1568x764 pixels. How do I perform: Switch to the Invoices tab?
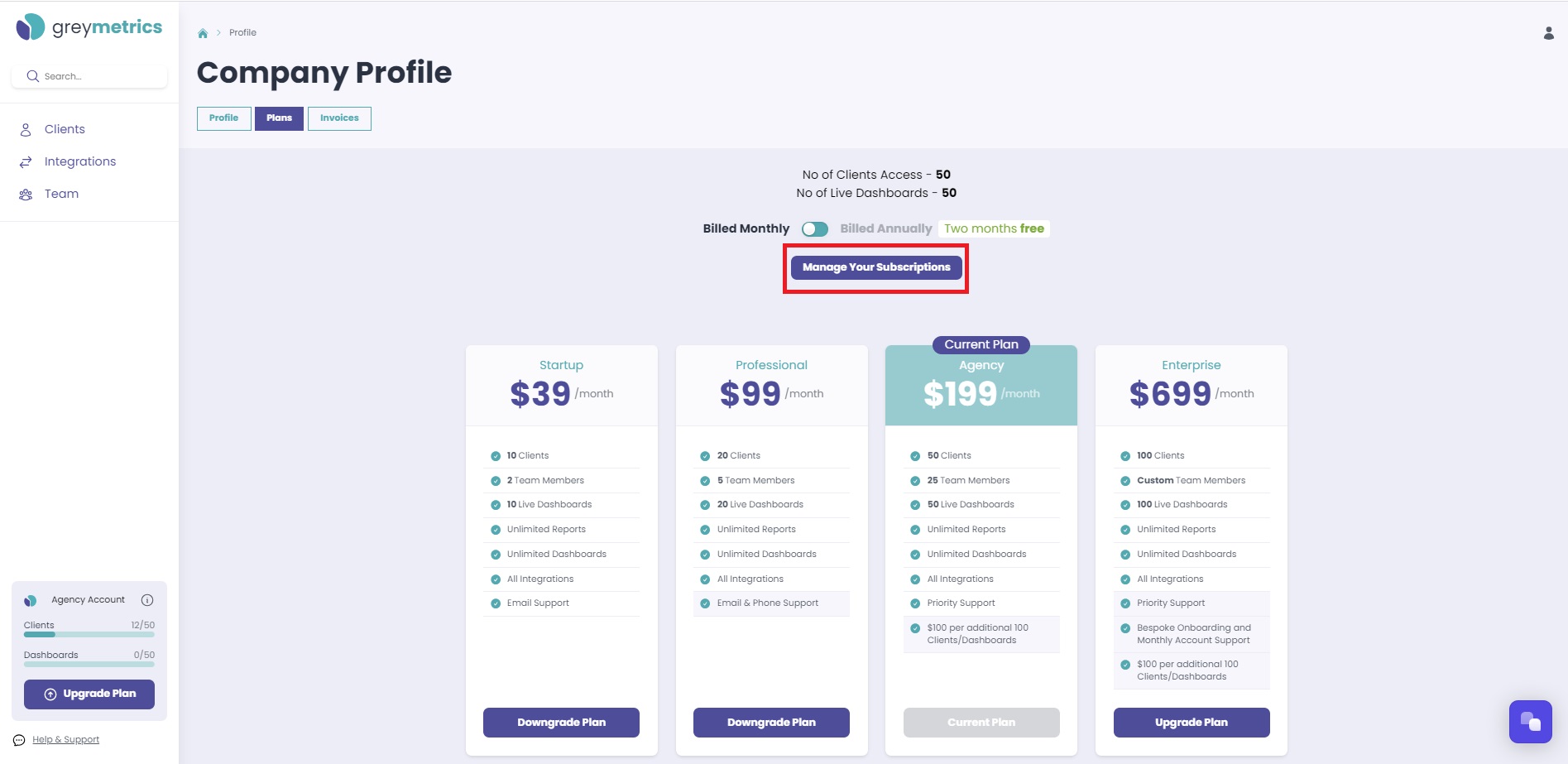click(x=339, y=118)
